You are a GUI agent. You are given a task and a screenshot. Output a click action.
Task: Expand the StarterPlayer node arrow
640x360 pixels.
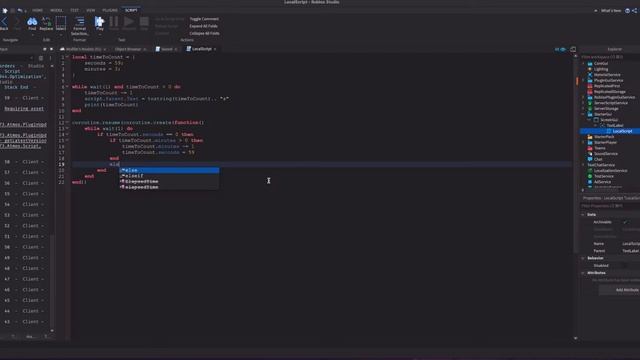point(583,142)
